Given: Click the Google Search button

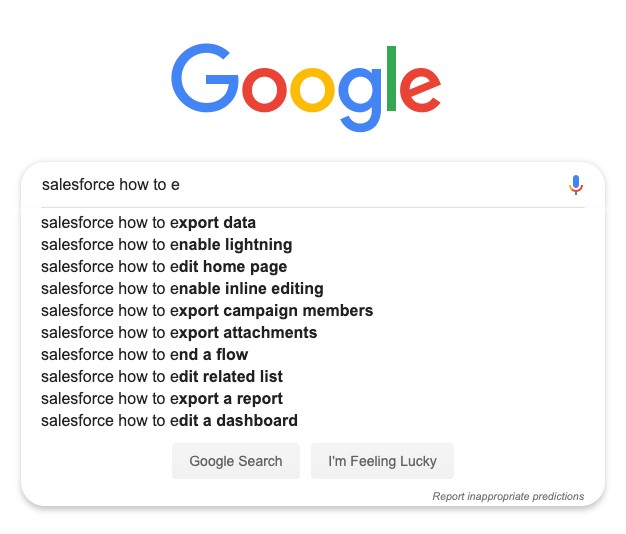Looking at the screenshot, I should 236,461.
